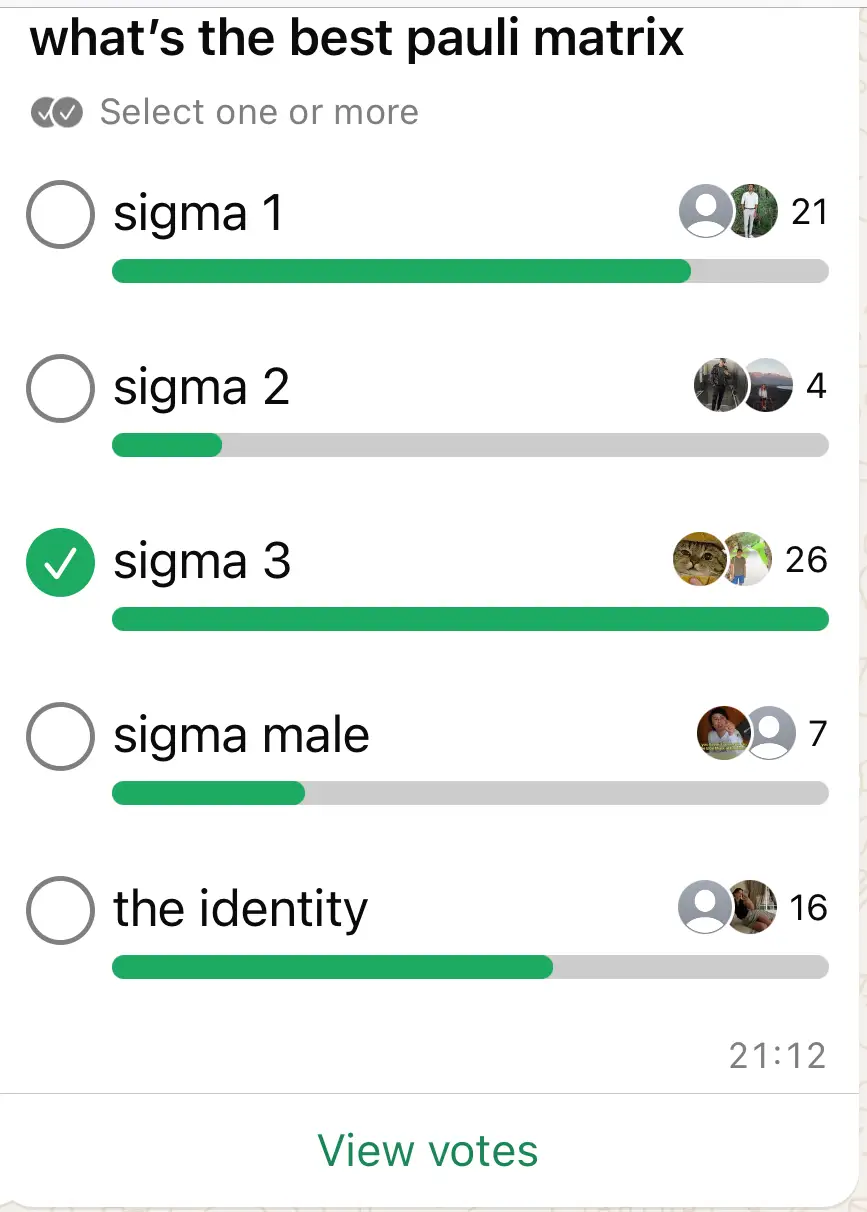Select the sigma 1 radio option
This screenshot has height=1212, width=867.
tap(60, 213)
